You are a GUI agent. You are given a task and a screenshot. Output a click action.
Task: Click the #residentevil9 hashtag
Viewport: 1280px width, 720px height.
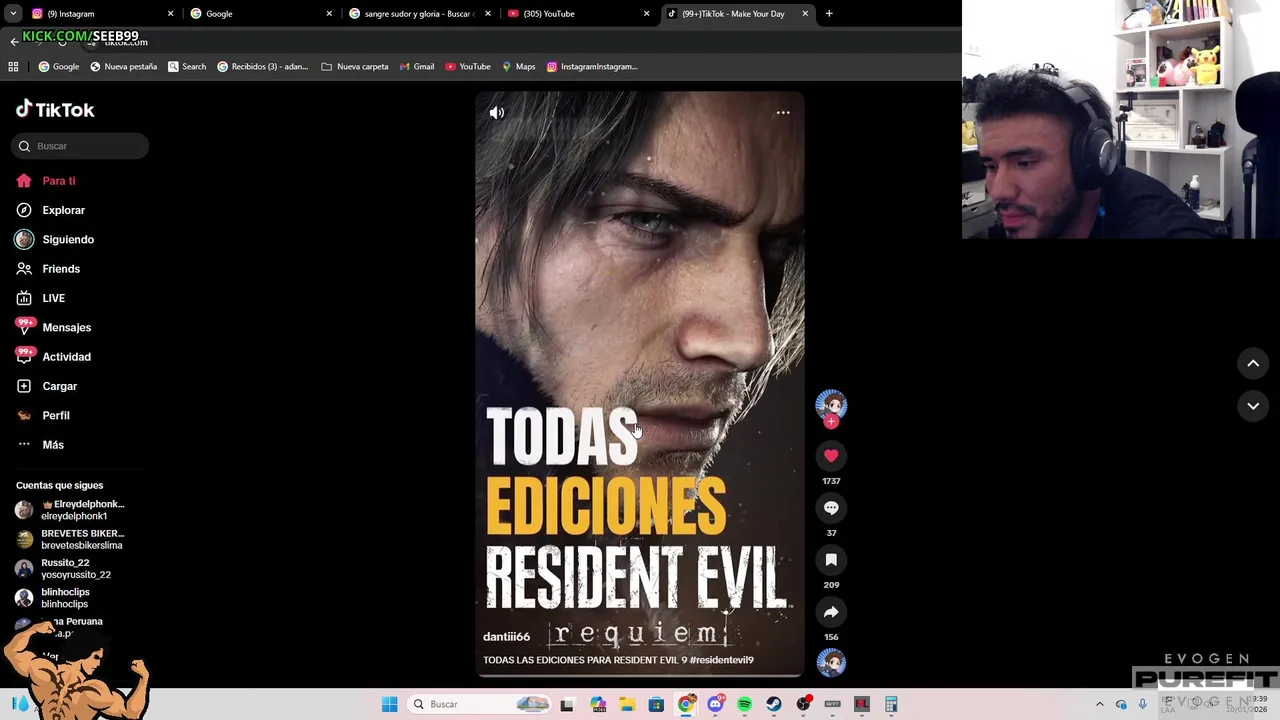click(x=722, y=660)
